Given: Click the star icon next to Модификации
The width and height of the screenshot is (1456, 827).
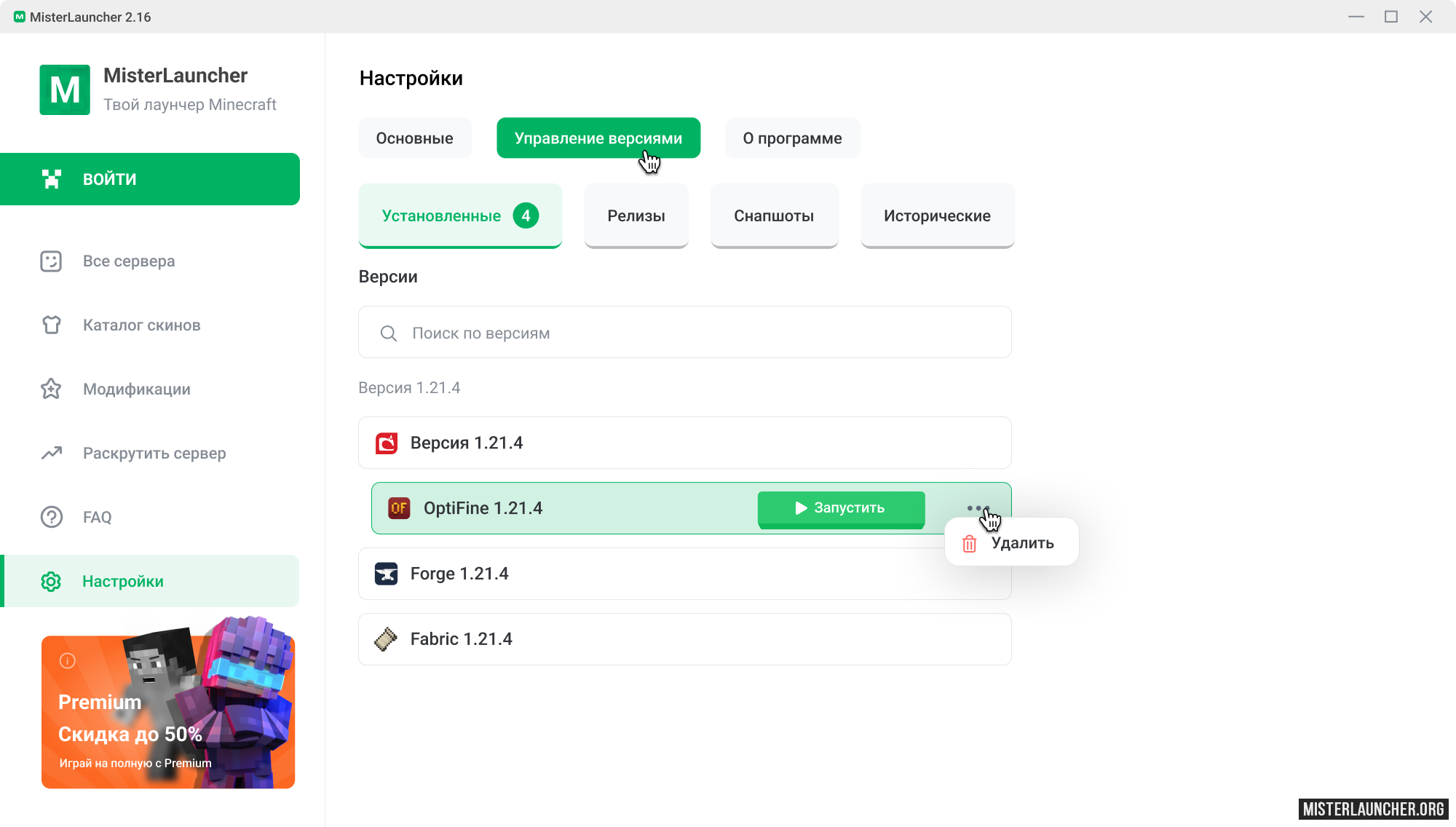Looking at the screenshot, I should pos(51,389).
